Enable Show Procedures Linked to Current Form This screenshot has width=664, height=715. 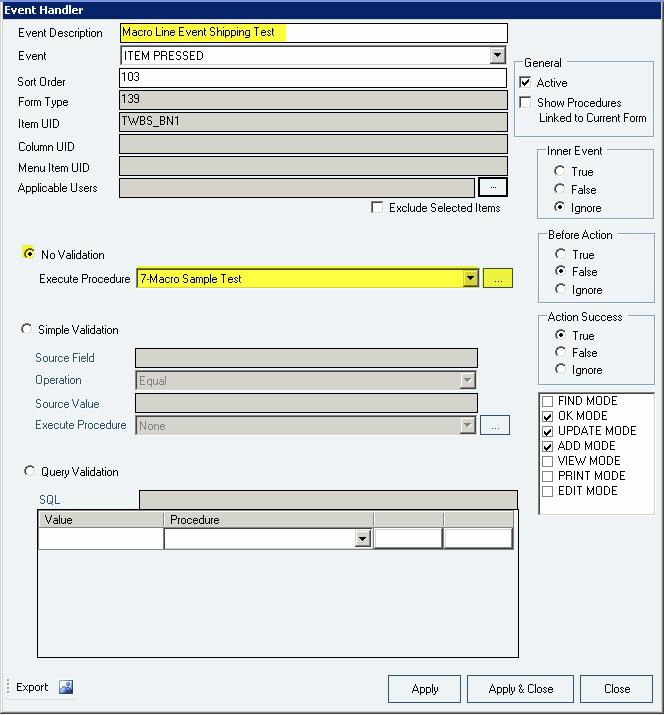[x=525, y=102]
